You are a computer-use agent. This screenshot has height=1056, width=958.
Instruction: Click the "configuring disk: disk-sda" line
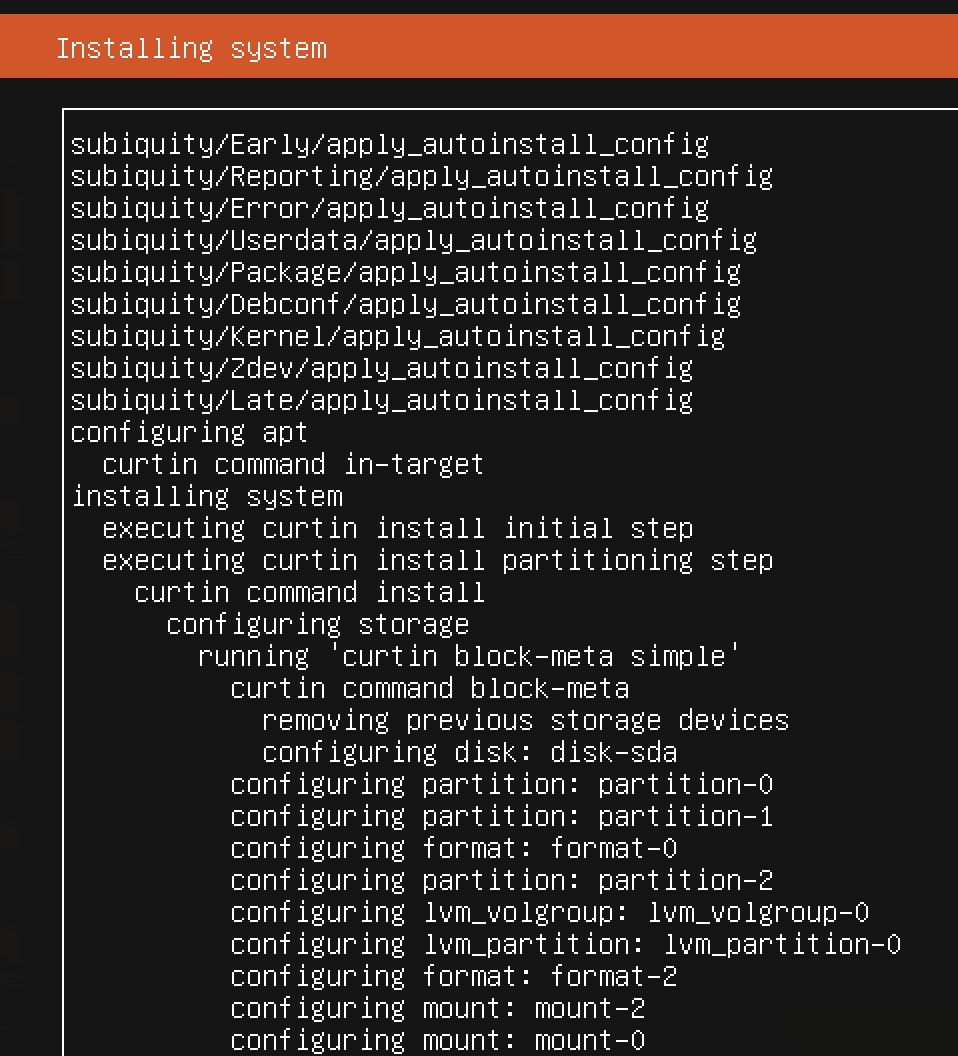pyautogui.click(x=469, y=752)
